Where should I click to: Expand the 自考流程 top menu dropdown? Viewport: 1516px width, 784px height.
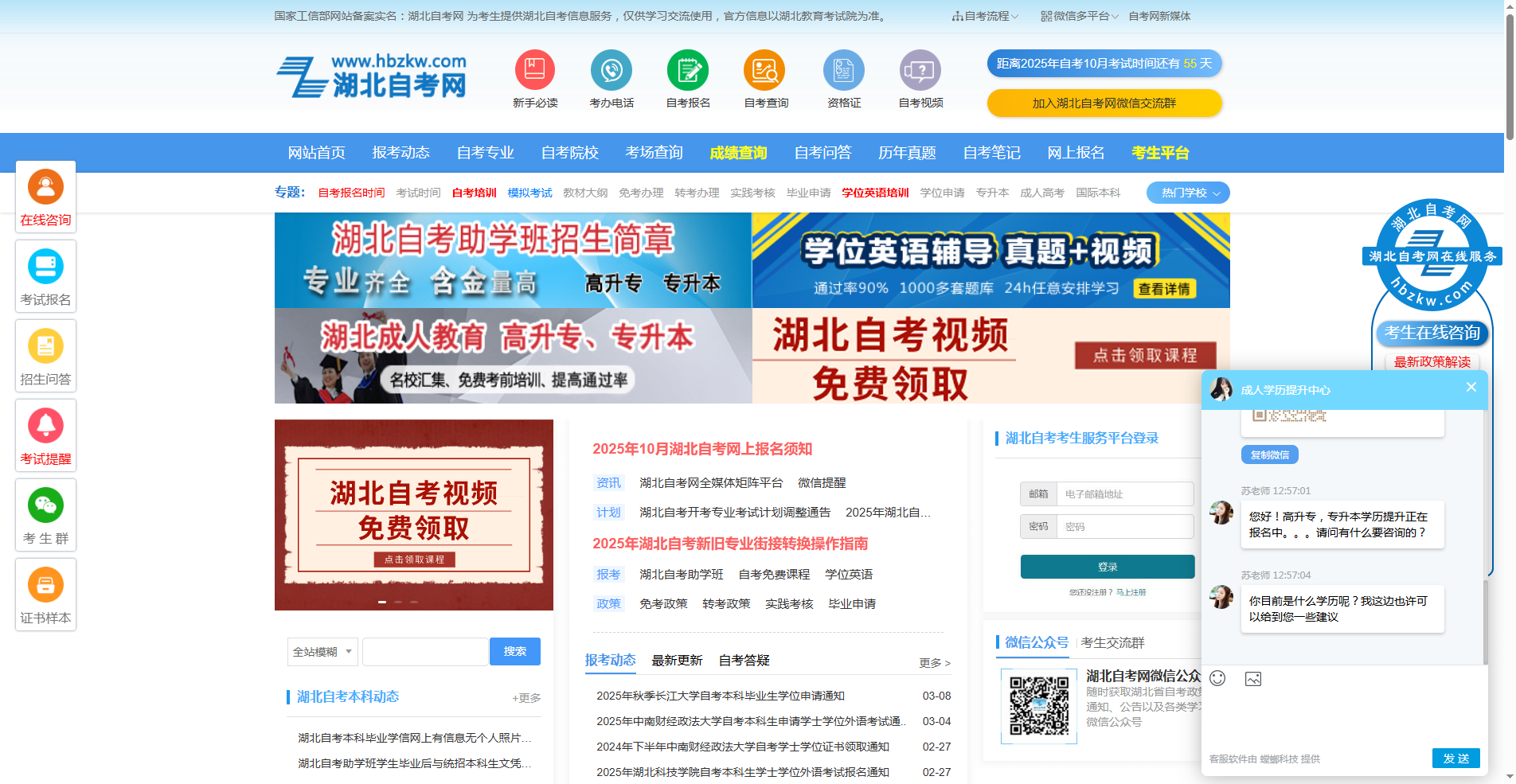pyautogui.click(x=986, y=15)
